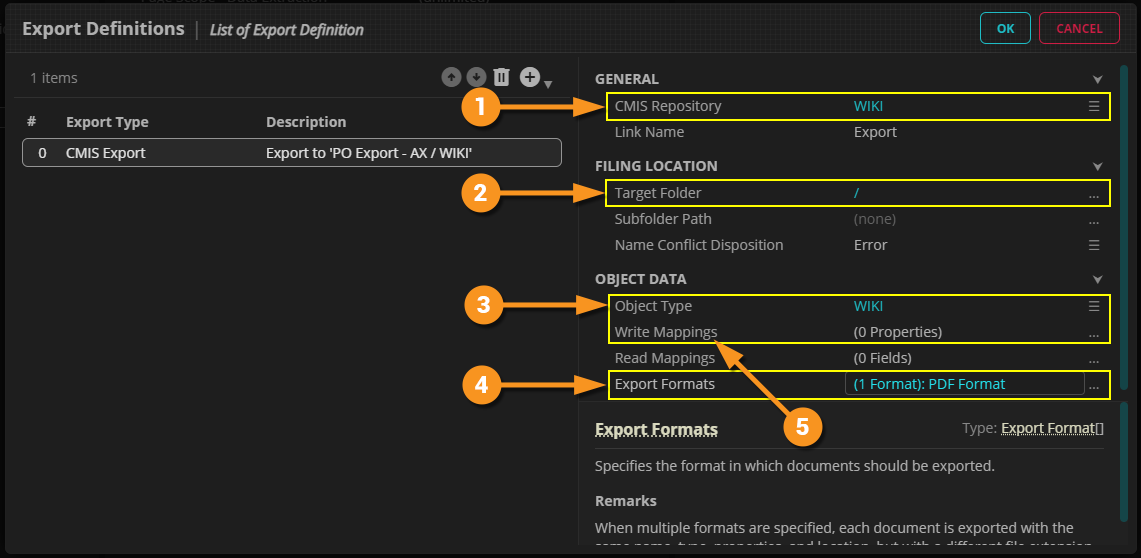The width and height of the screenshot is (1141, 558).
Task: Open the add-item dropdown arrow beside plus
Action: click(548, 83)
